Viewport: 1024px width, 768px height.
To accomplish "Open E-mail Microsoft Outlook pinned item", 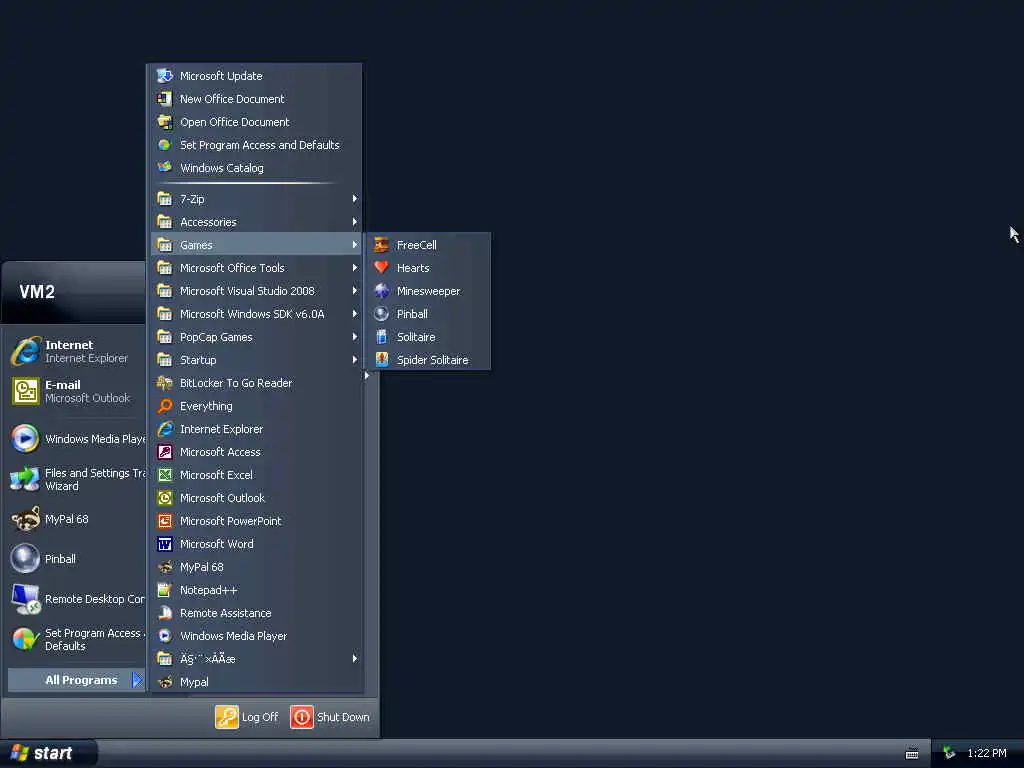I will coord(76,391).
